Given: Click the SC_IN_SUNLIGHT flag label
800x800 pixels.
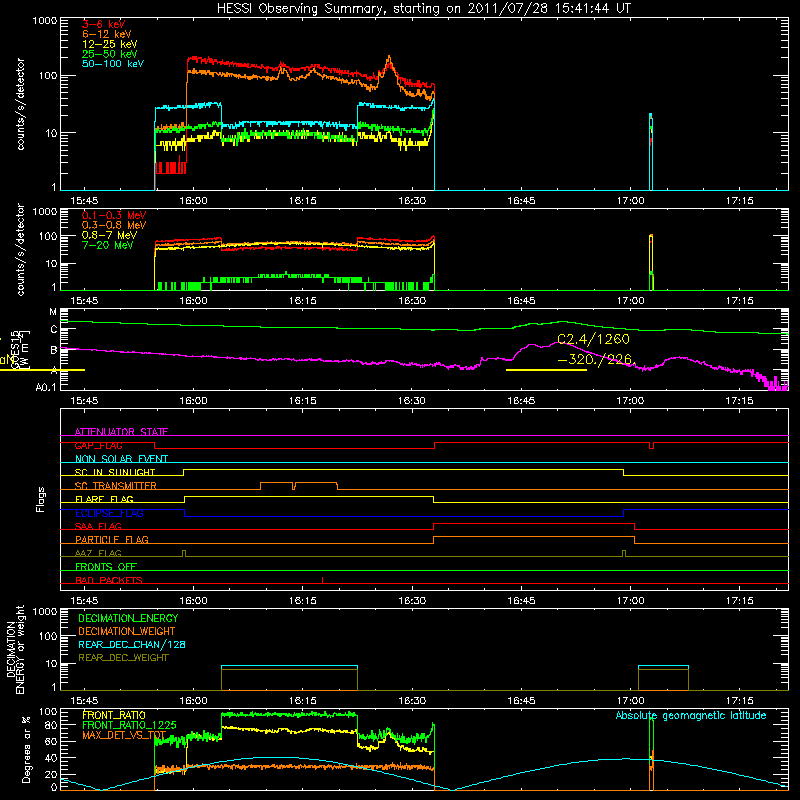Looking at the screenshot, I should point(115,472).
